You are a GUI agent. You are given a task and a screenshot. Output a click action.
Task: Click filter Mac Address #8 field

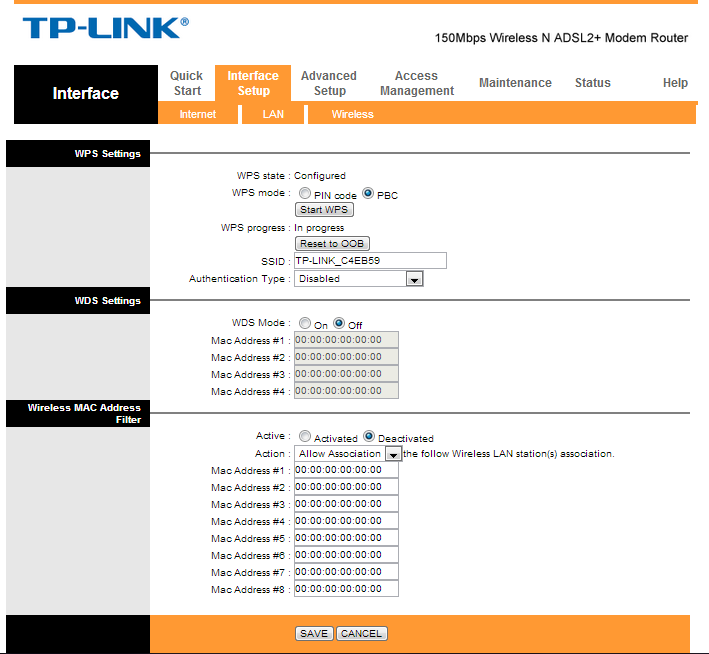coord(346,588)
